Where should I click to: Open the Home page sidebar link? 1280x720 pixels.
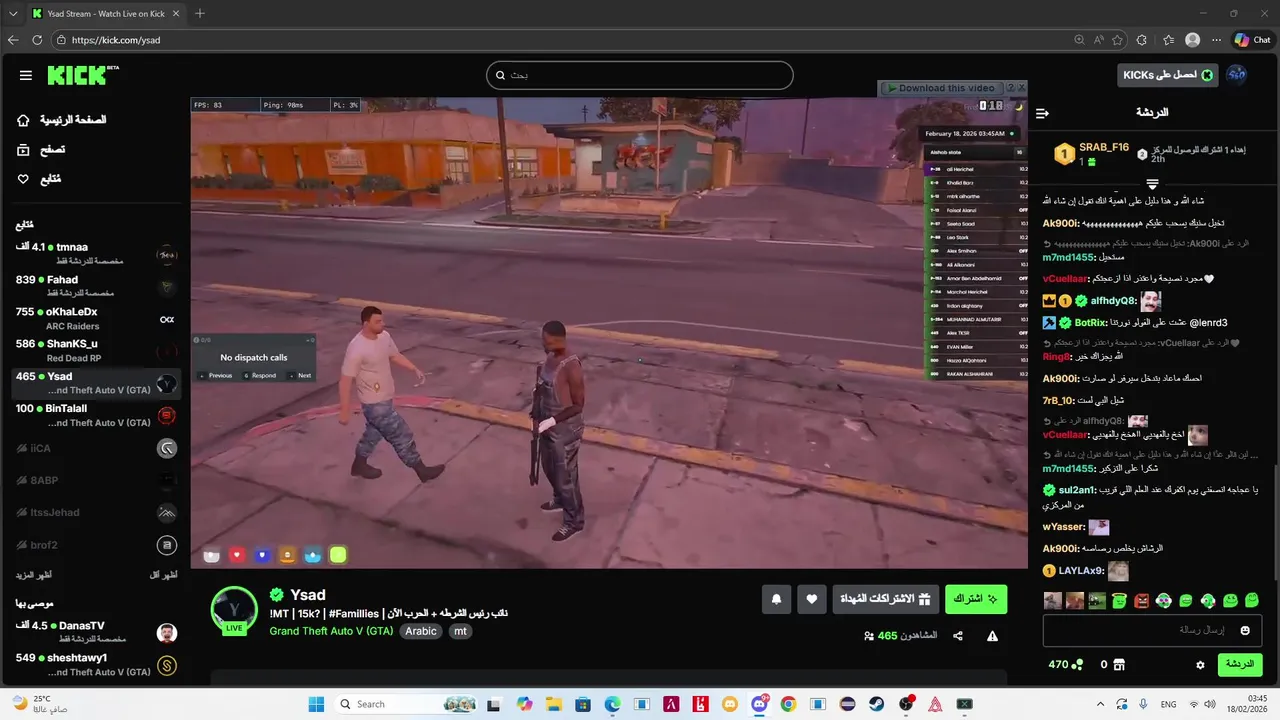[x=62, y=120]
